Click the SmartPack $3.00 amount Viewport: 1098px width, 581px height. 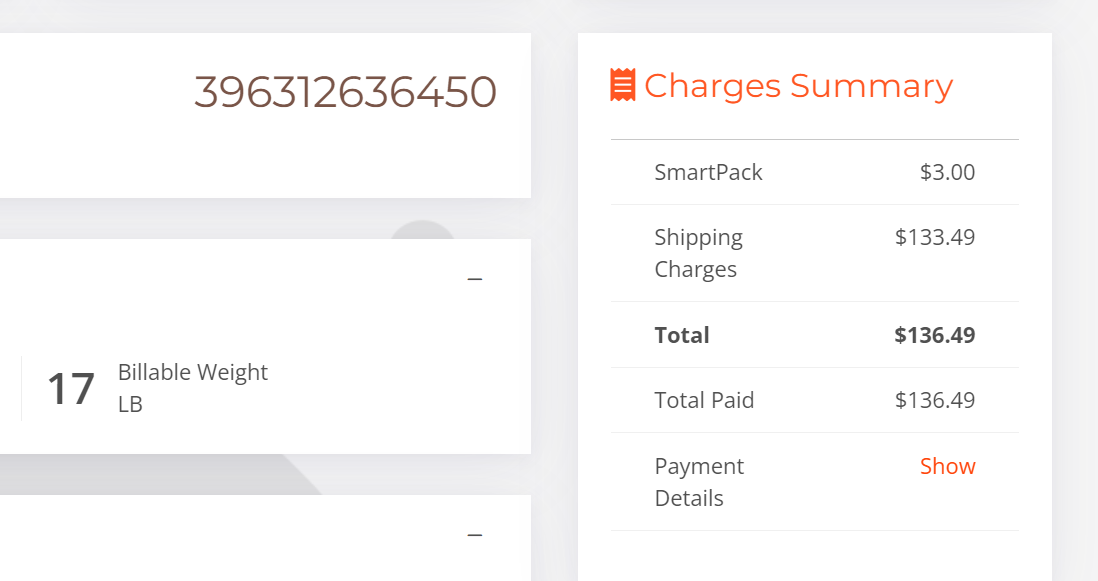click(x=947, y=172)
